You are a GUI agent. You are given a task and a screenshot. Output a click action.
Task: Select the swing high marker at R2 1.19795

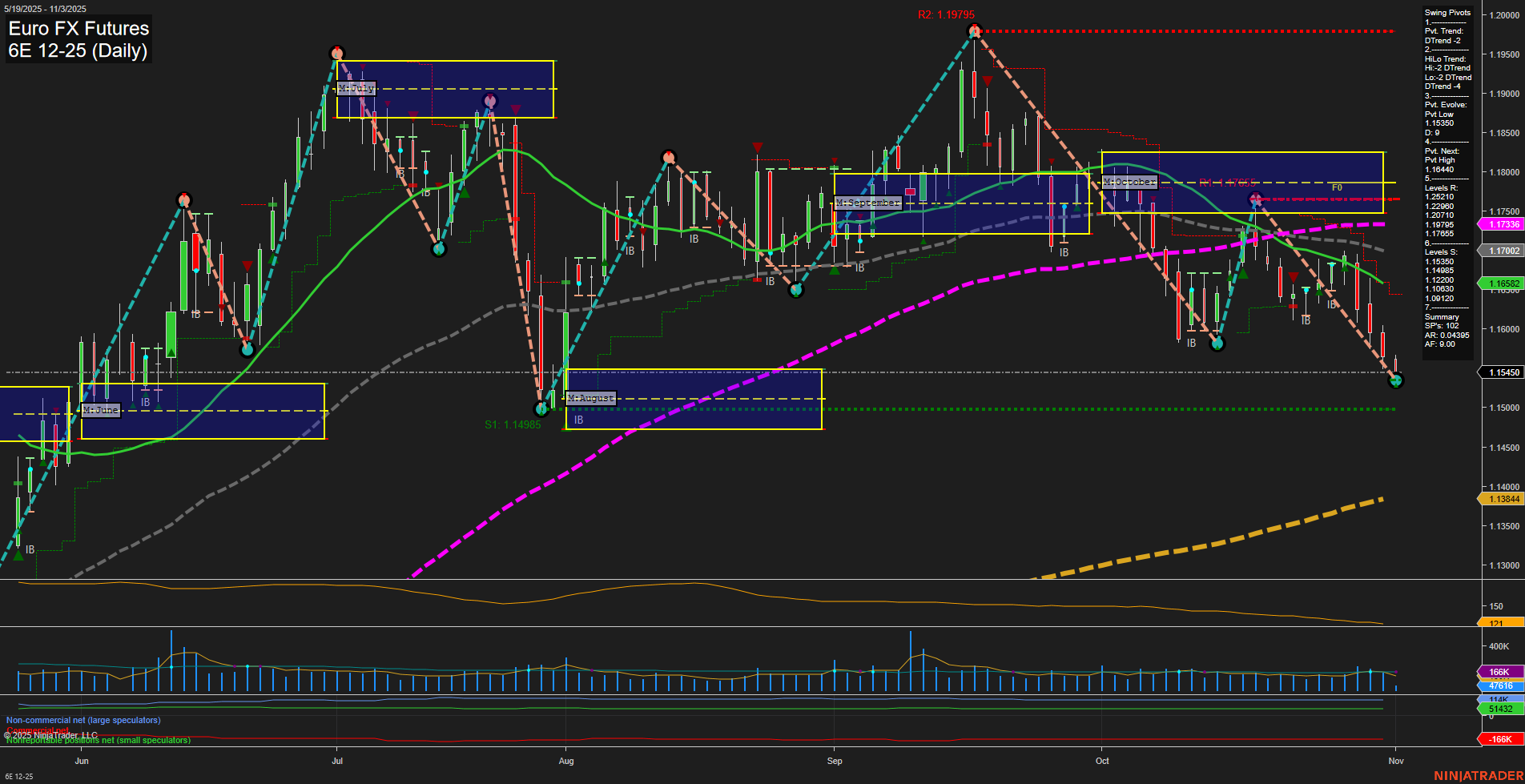(x=974, y=30)
